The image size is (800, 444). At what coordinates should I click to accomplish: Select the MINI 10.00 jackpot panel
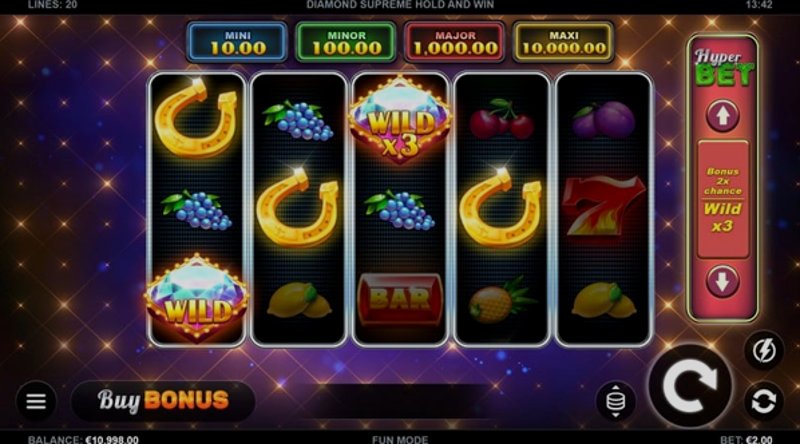click(x=238, y=43)
